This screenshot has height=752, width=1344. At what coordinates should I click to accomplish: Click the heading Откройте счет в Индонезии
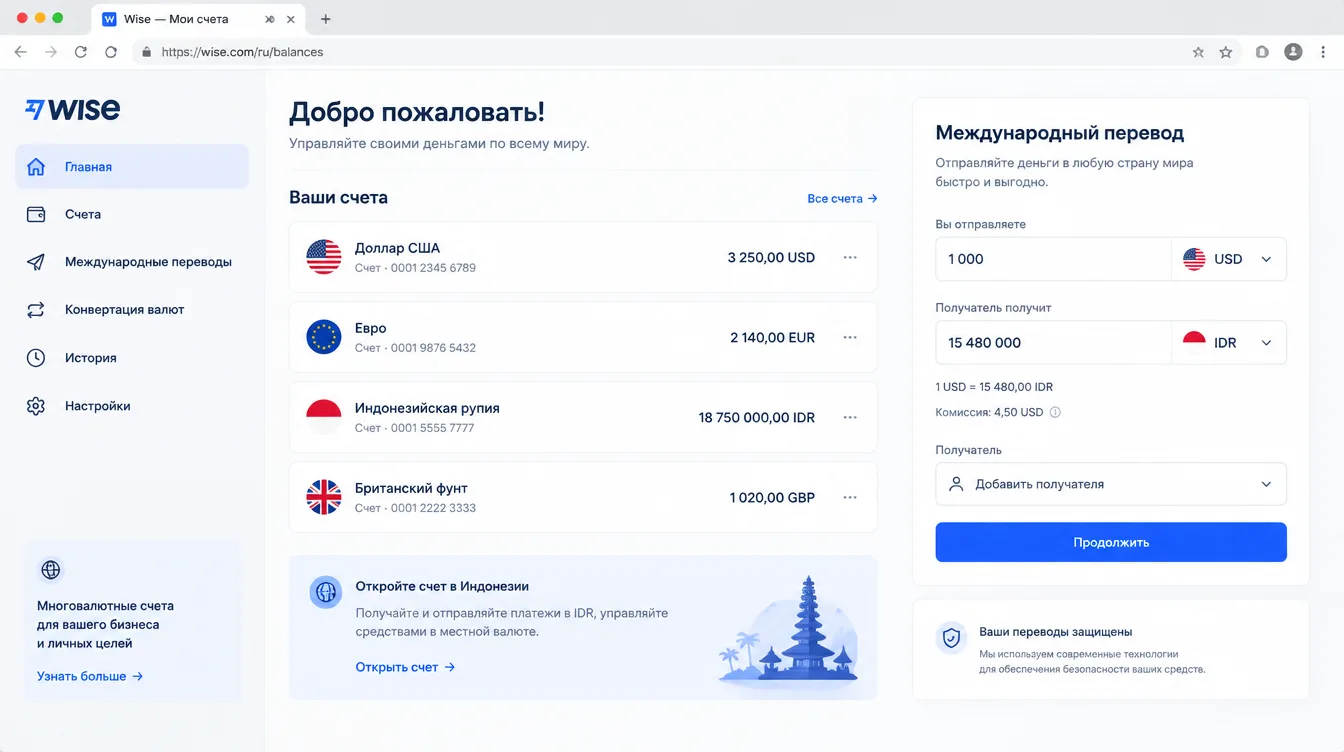click(x=442, y=586)
